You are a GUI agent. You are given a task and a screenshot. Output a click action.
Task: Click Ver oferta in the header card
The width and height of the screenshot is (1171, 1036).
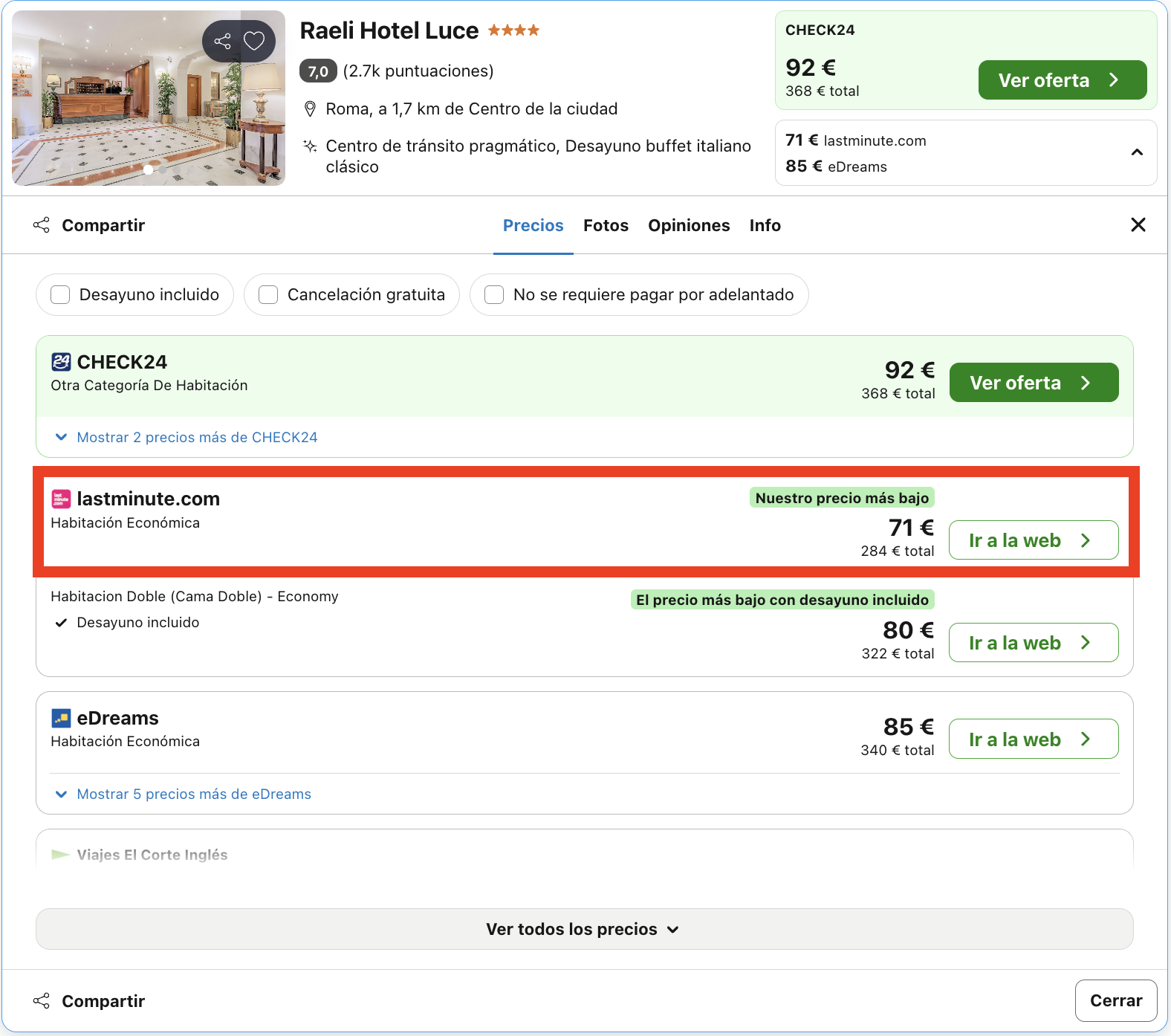click(x=1063, y=80)
